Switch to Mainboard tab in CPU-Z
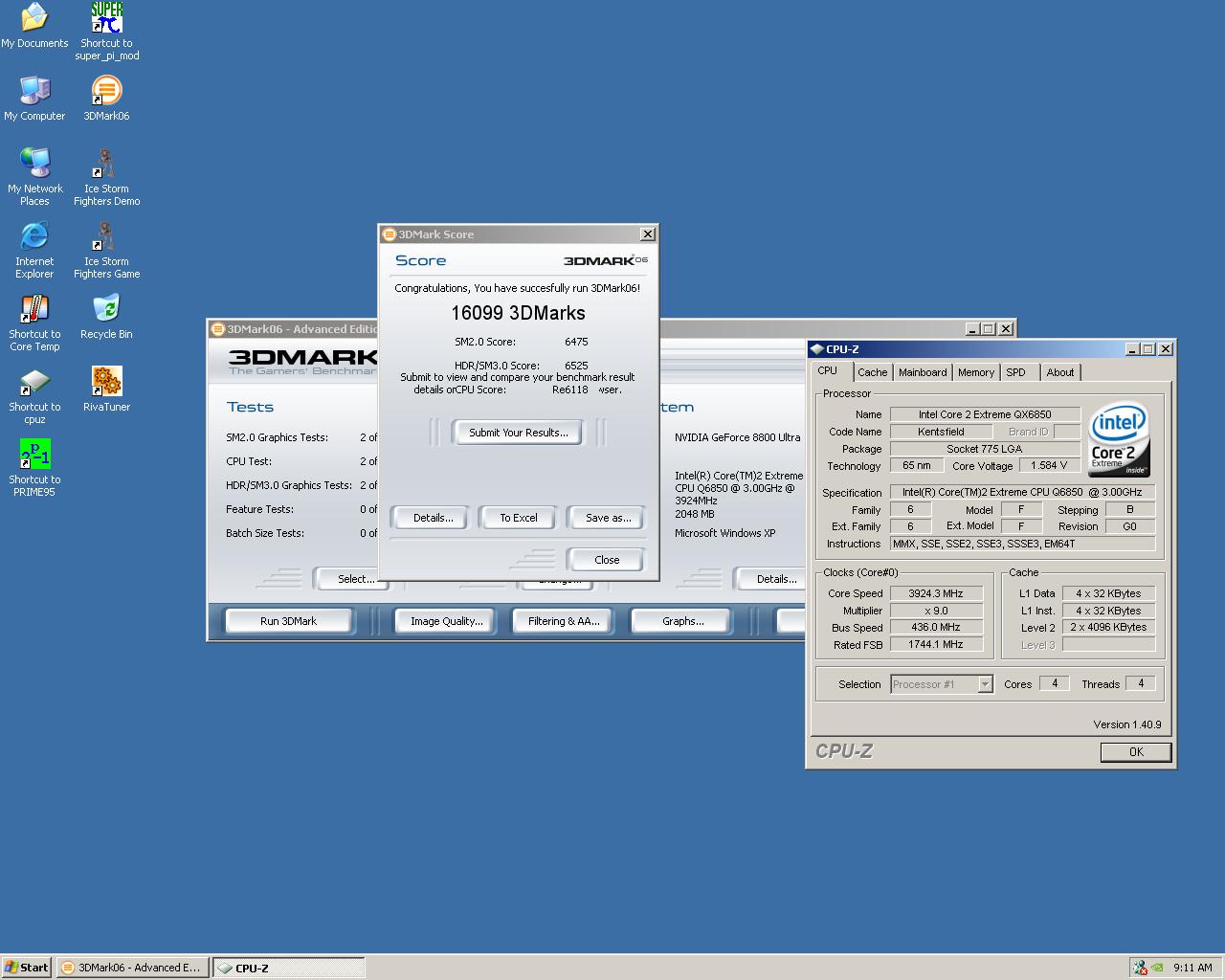The width and height of the screenshot is (1225, 980). 923,372
